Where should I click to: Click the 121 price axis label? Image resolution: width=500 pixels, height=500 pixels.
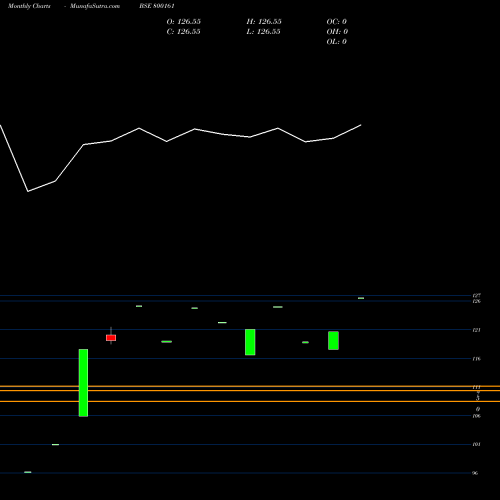[477, 330]
